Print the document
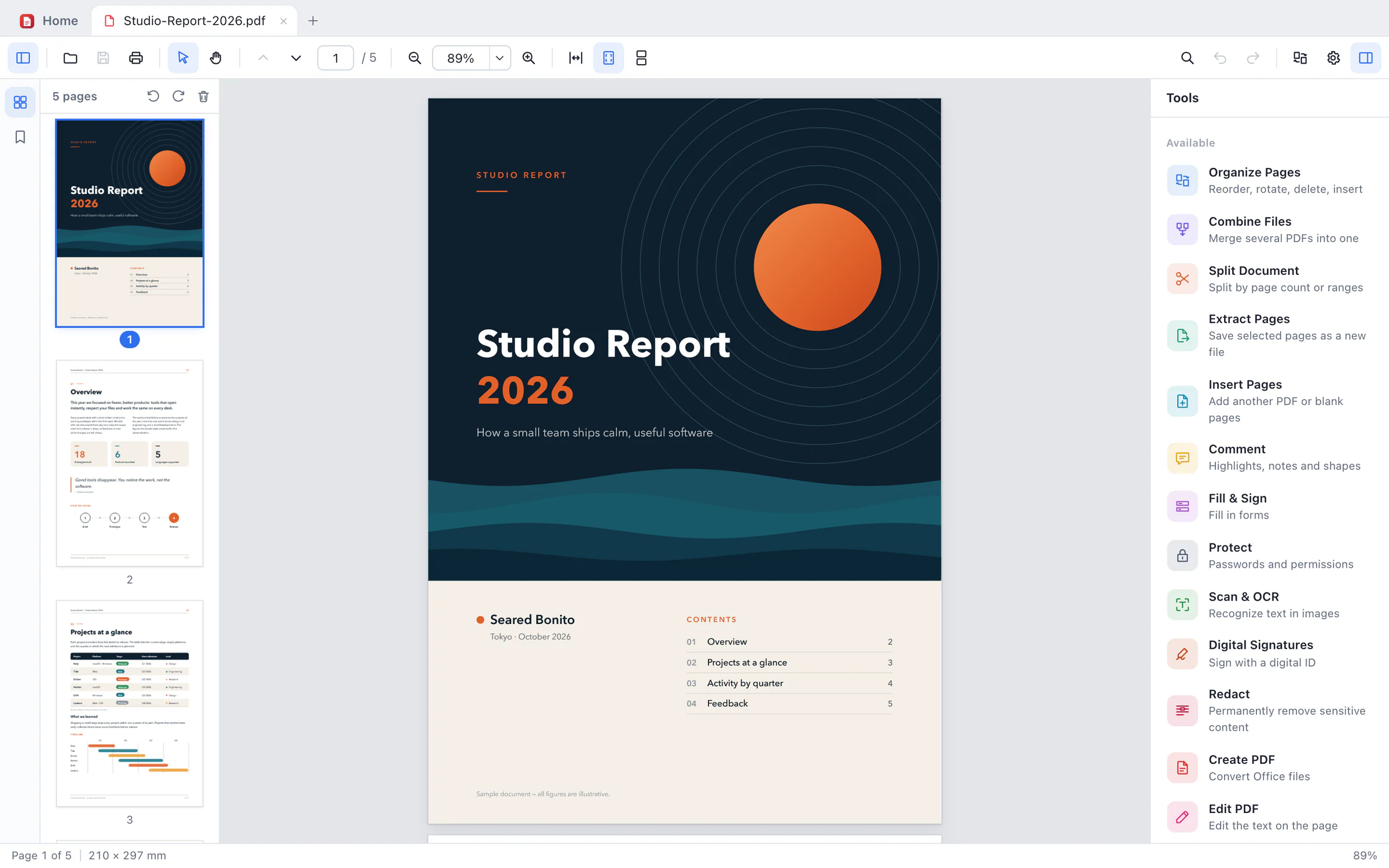 pyautogui.click(x=136, y=58)
